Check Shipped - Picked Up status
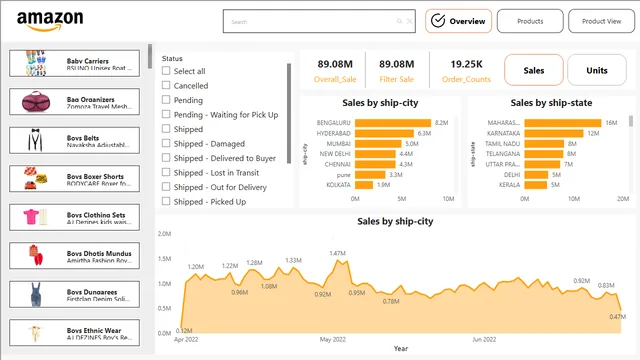This screenshot has width=640, height=360. tap(166, 201)
